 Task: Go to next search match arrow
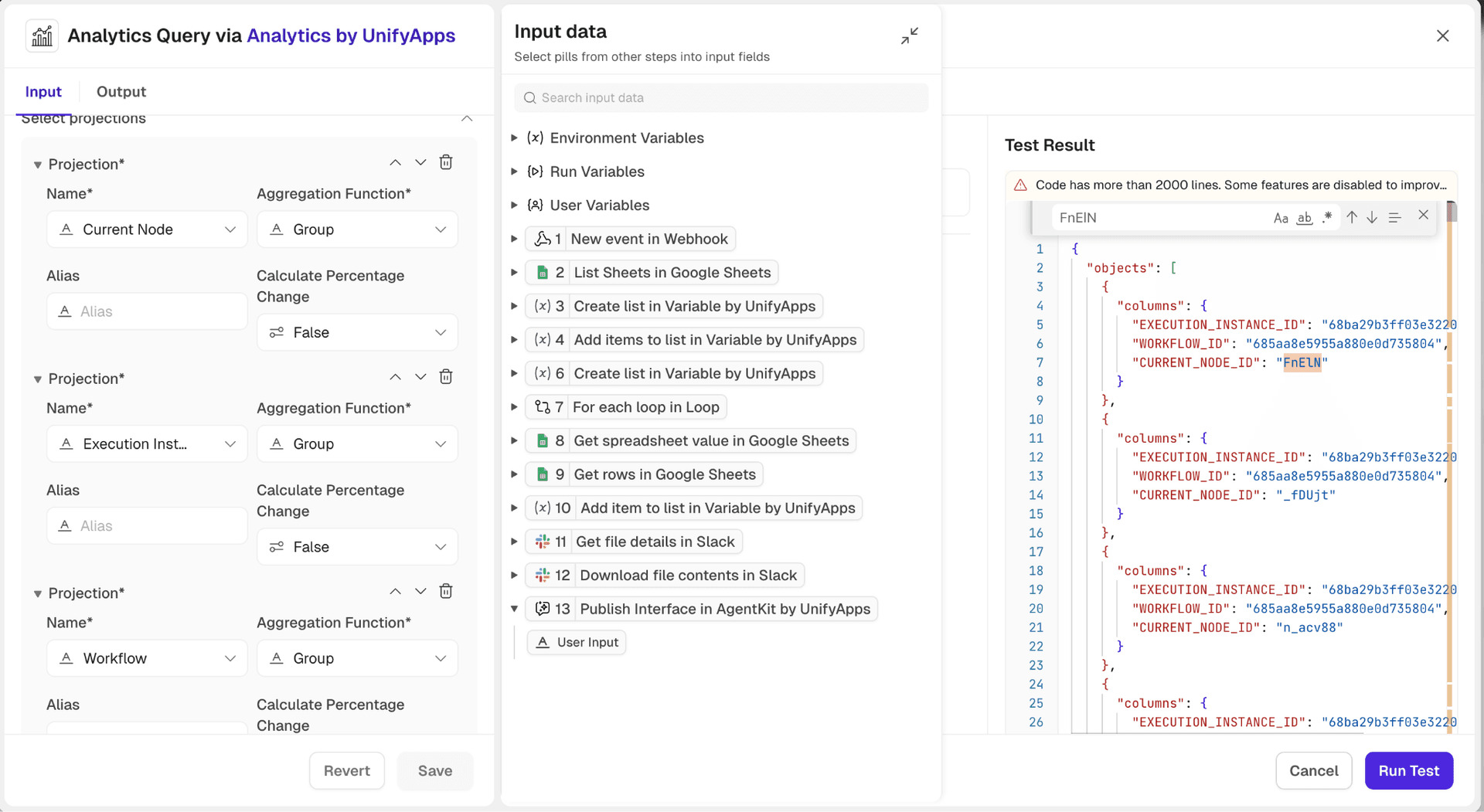point(1372,218)
